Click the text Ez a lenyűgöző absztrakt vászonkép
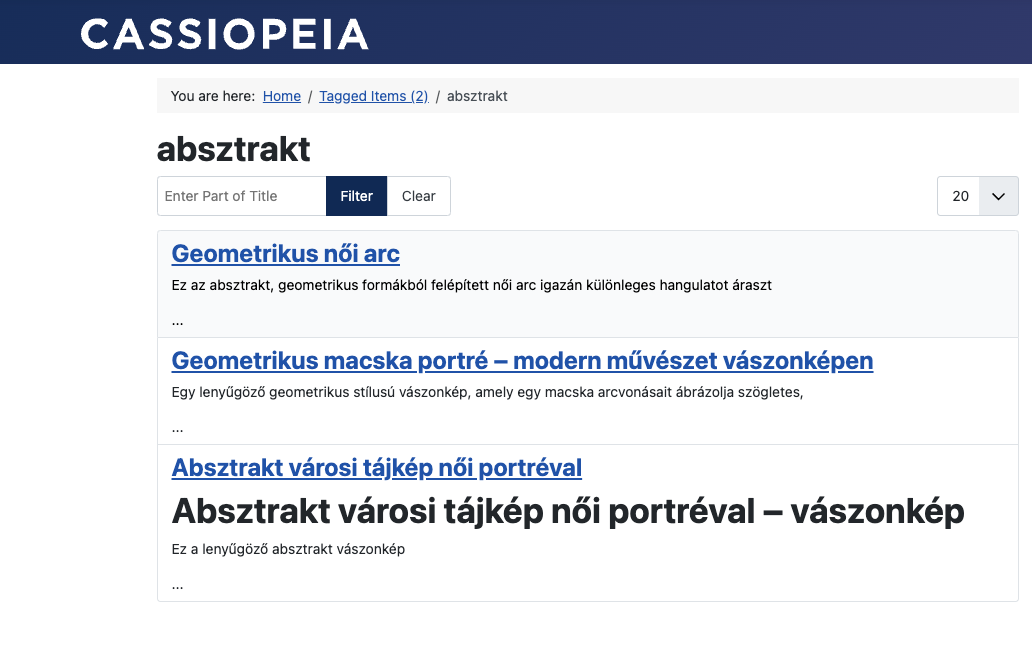Screen dimensions: 1032x660 [288, 549]
